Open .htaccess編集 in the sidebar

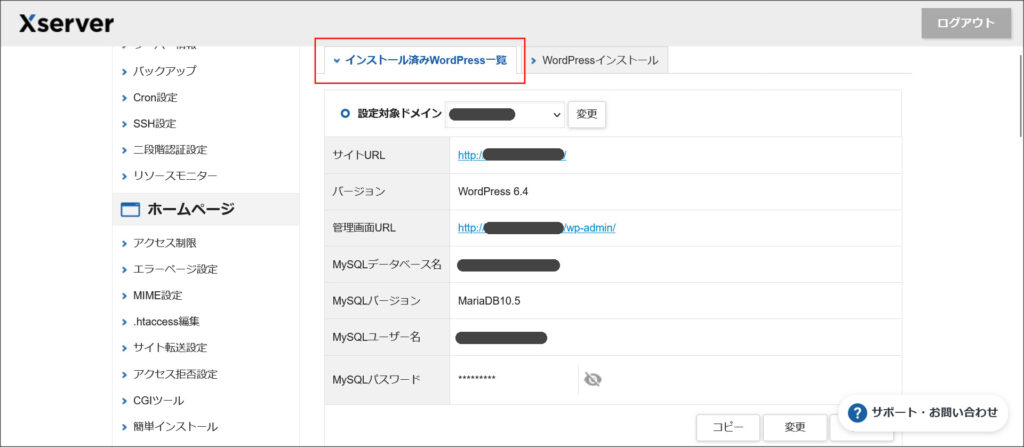click(x=166, y=322)
